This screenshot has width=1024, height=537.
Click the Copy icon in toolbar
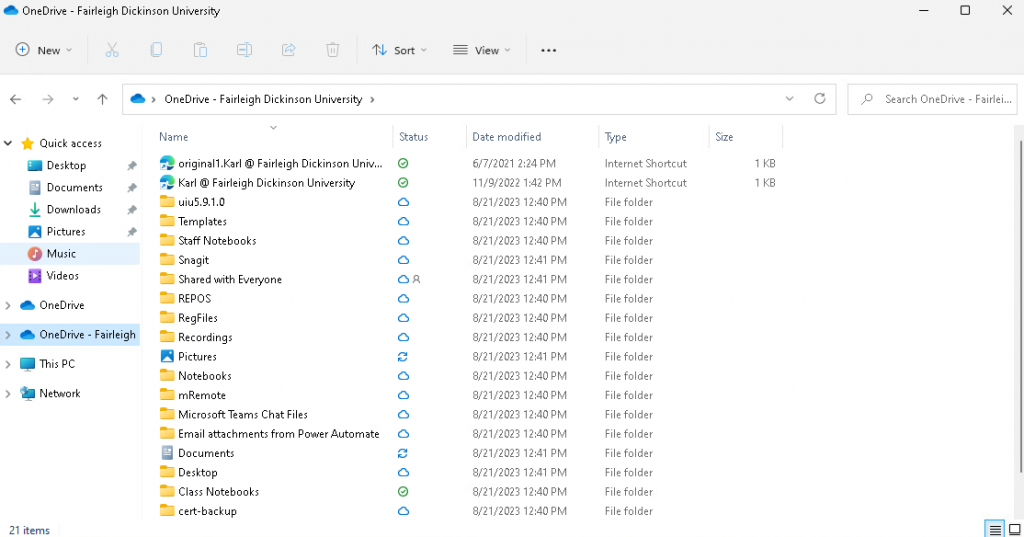tap(156, 50)
